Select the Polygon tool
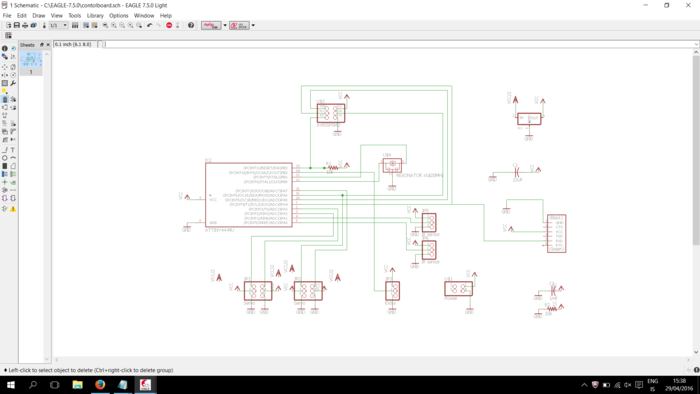 13,166
